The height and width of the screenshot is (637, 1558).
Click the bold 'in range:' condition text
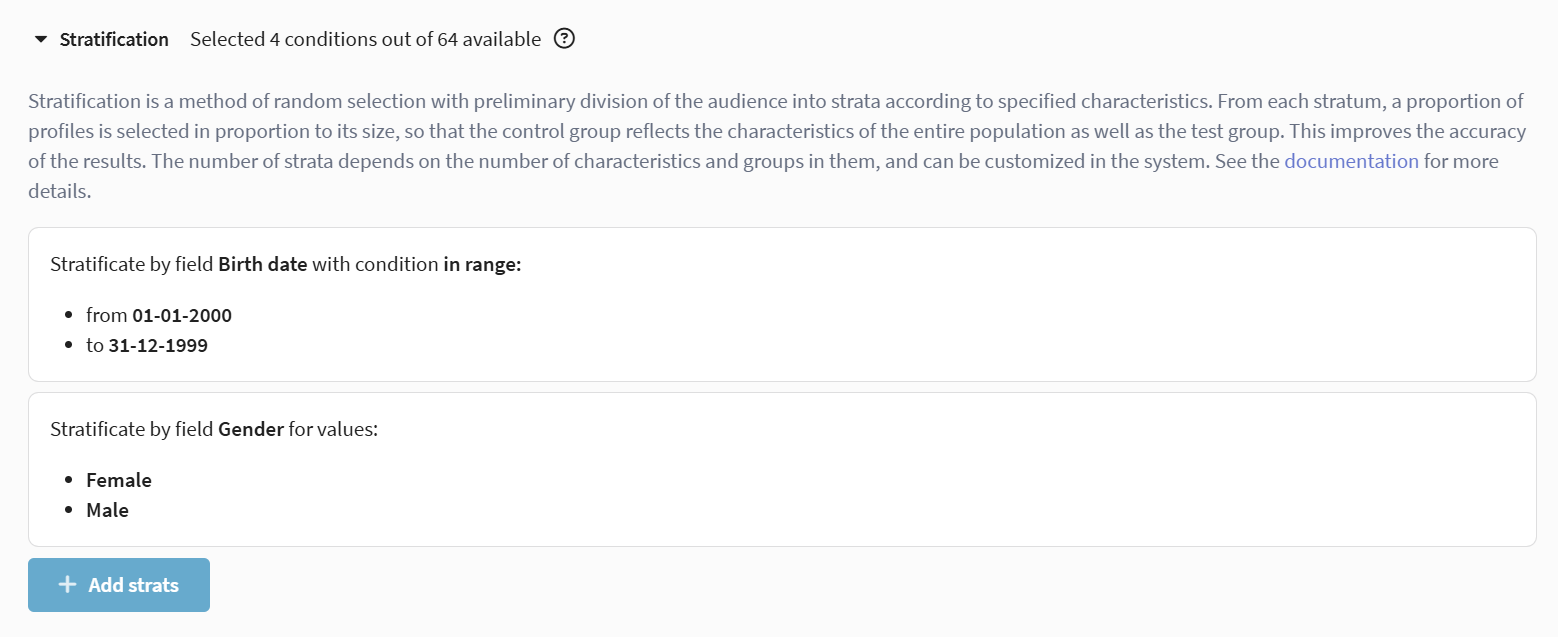pyautogui.click(x=482, y=265)
